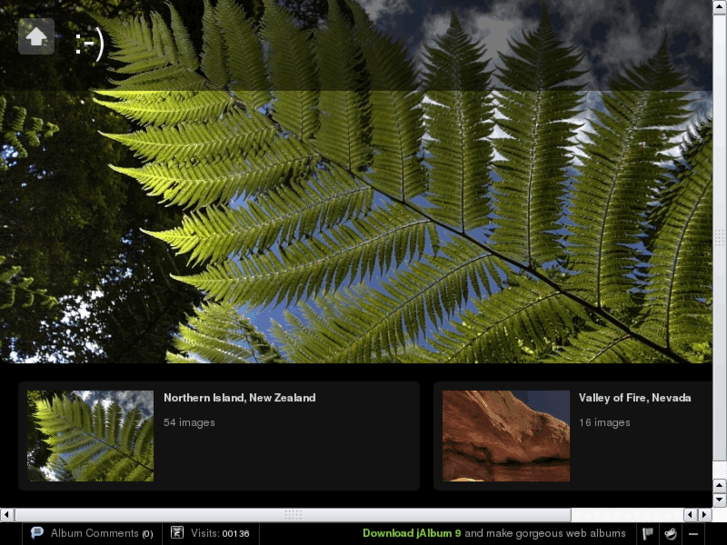727x545 pixels.
Task: Click the vertical scrollbar down arrow
Action: pyautogui.click(x=720, y=500)
